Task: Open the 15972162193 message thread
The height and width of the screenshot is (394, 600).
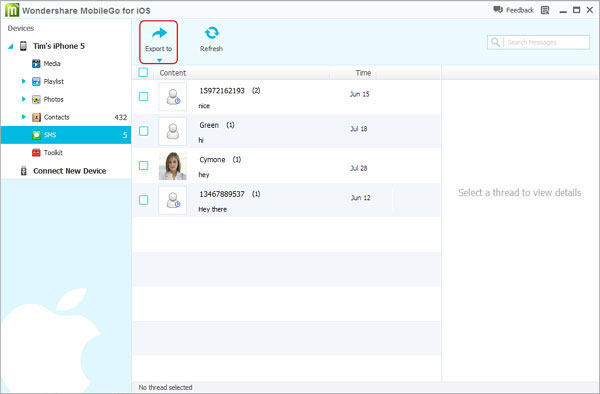Action: 287,97
